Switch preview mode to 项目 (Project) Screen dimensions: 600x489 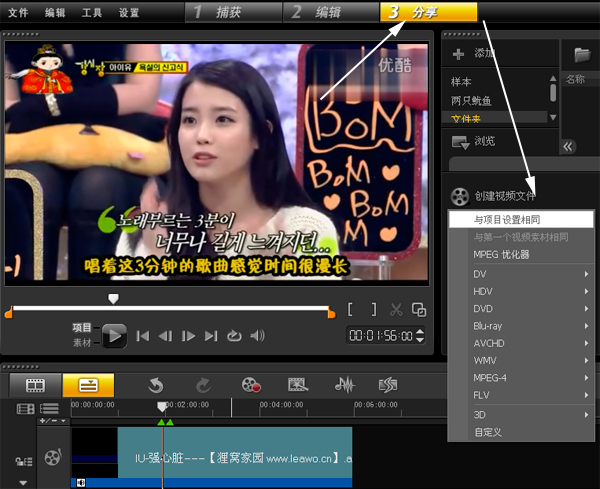[82, 328]
